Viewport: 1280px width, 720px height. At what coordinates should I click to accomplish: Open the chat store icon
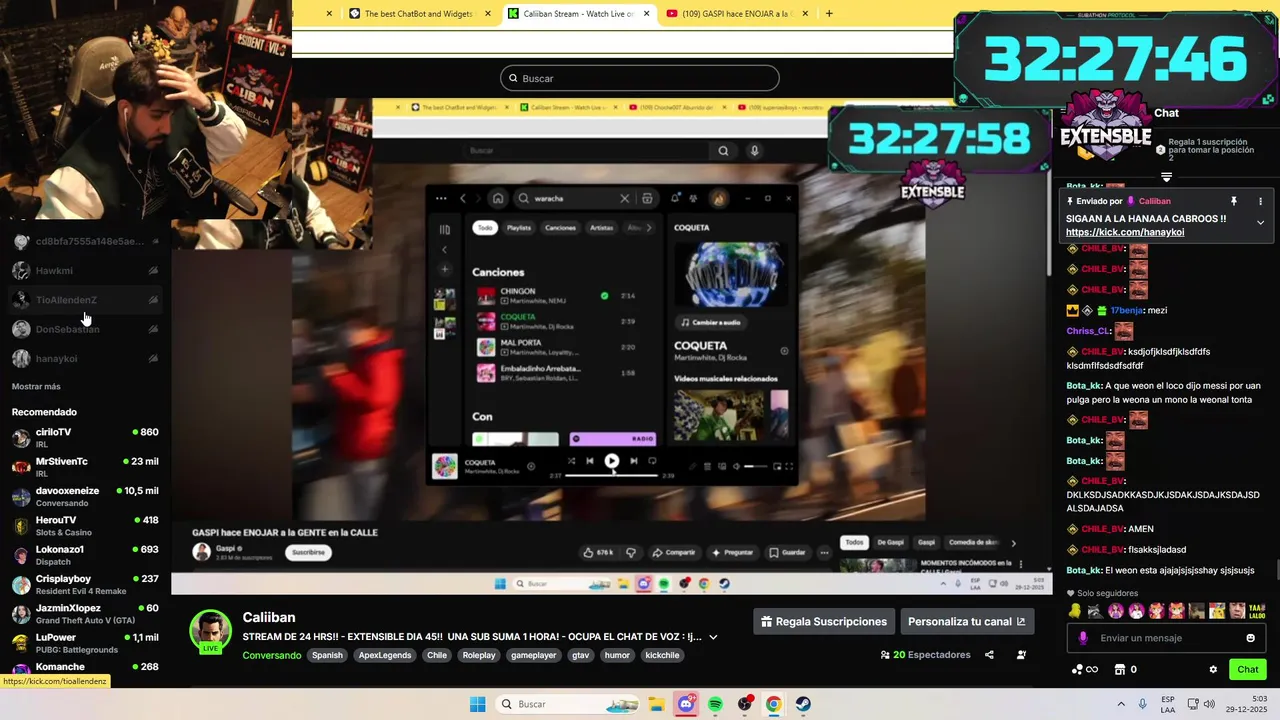[1120, 670]
